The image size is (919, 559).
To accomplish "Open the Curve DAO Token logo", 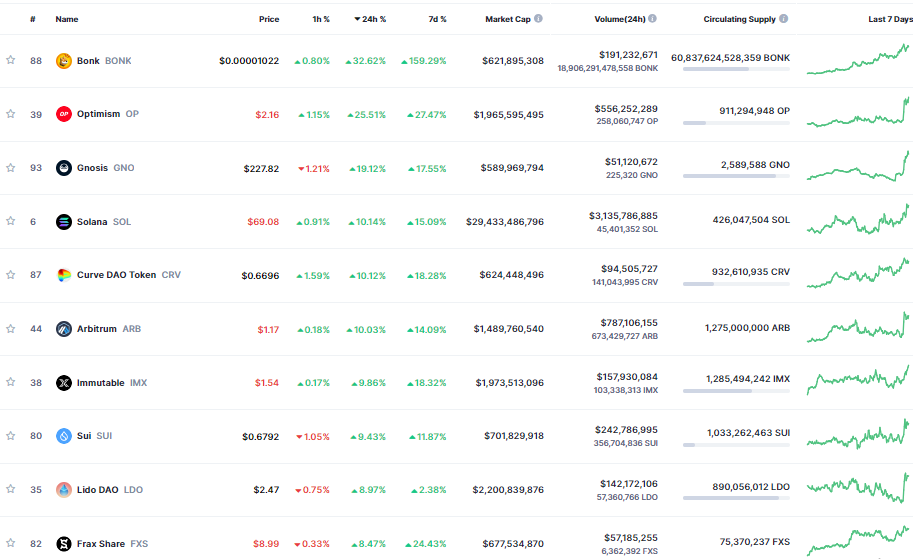I will [63, 275].
